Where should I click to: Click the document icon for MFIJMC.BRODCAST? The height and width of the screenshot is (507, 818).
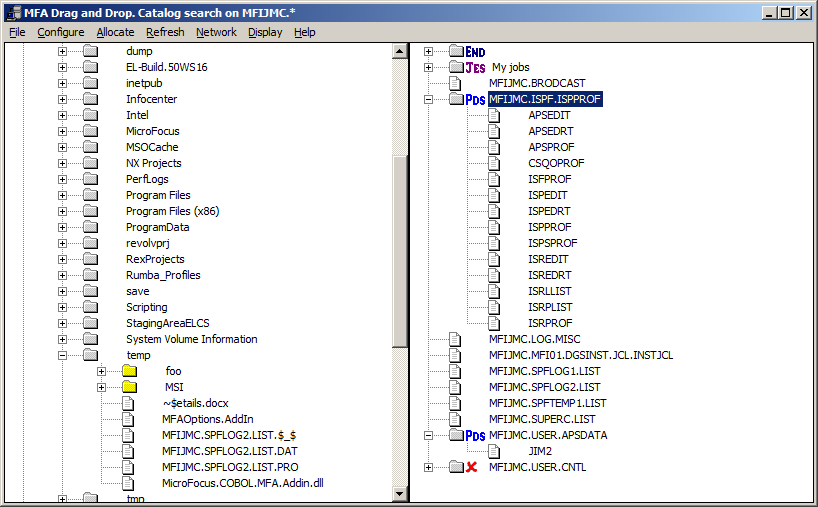coord(456,83)
